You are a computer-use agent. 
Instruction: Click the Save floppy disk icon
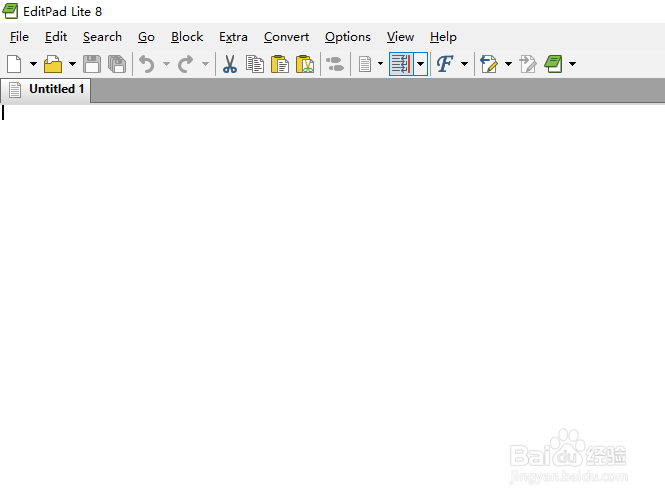[x=92, y=64]
